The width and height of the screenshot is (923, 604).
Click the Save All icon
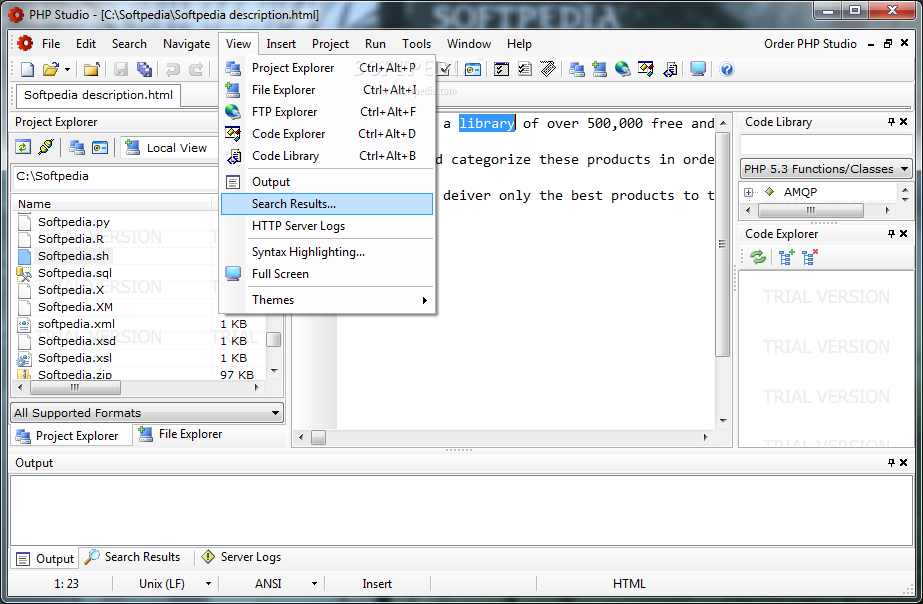144,69
